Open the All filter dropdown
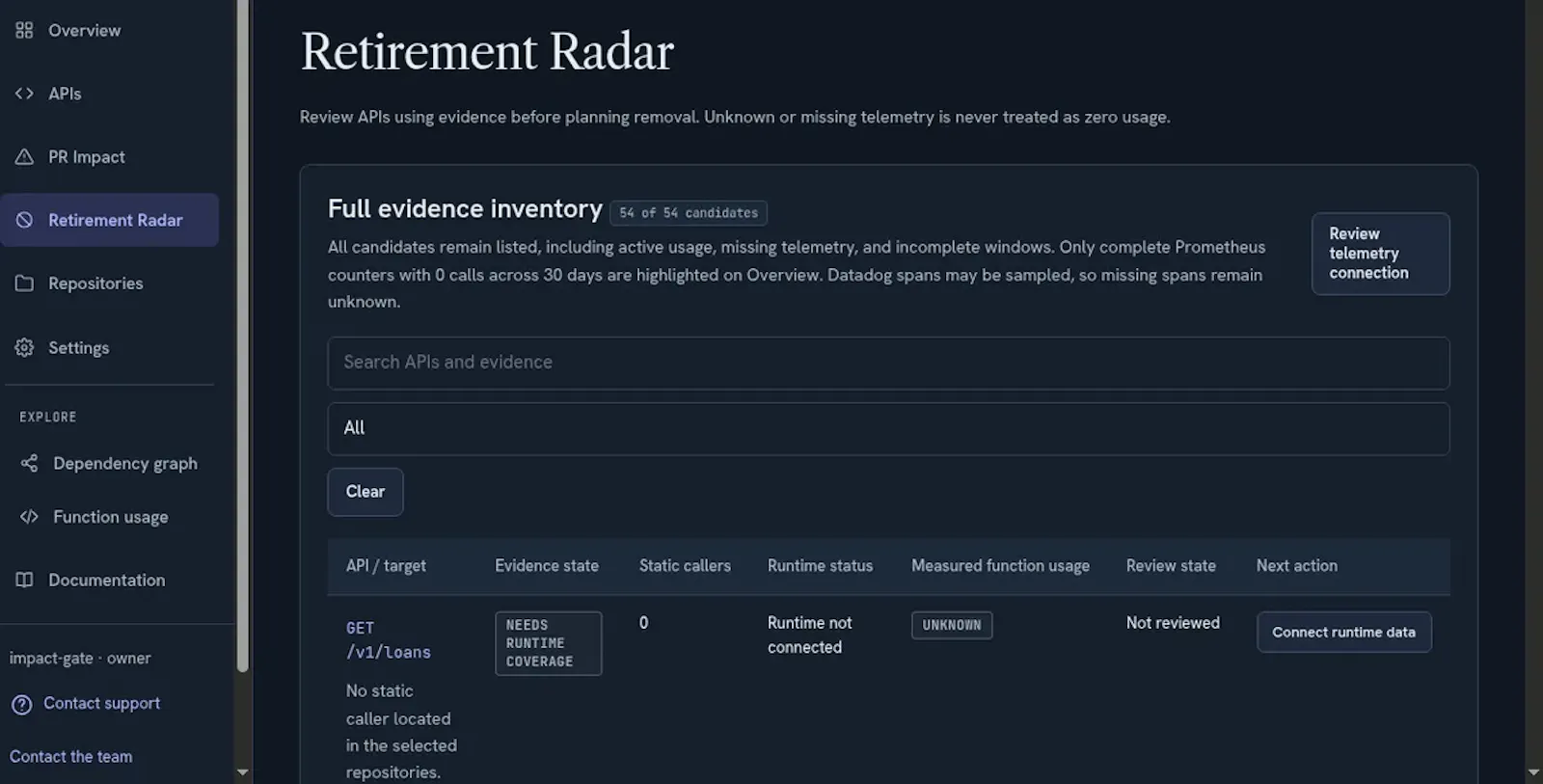 pyautogui.click(x=888, y=428)
